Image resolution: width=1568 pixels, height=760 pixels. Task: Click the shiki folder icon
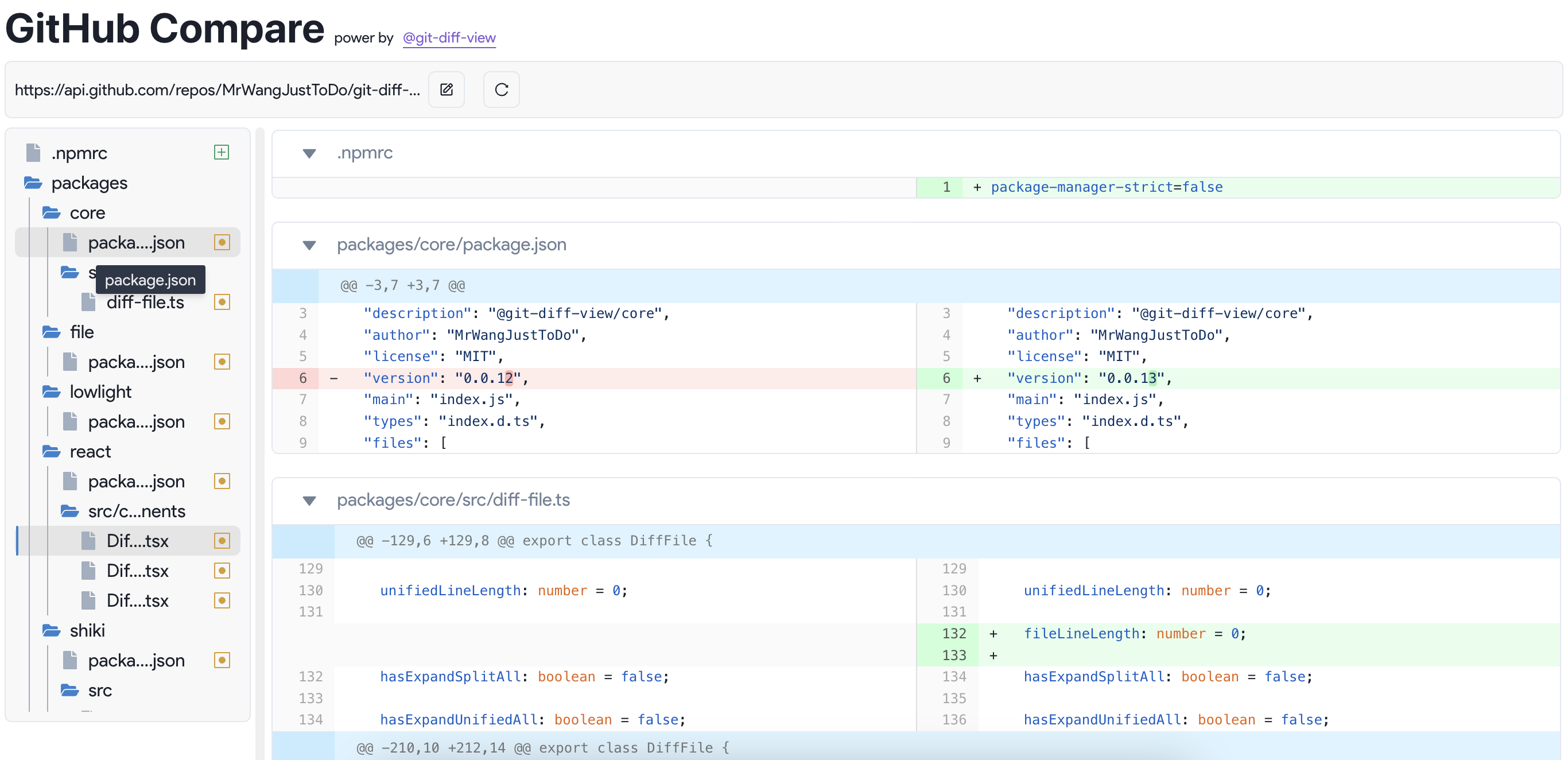coord(51,630)
